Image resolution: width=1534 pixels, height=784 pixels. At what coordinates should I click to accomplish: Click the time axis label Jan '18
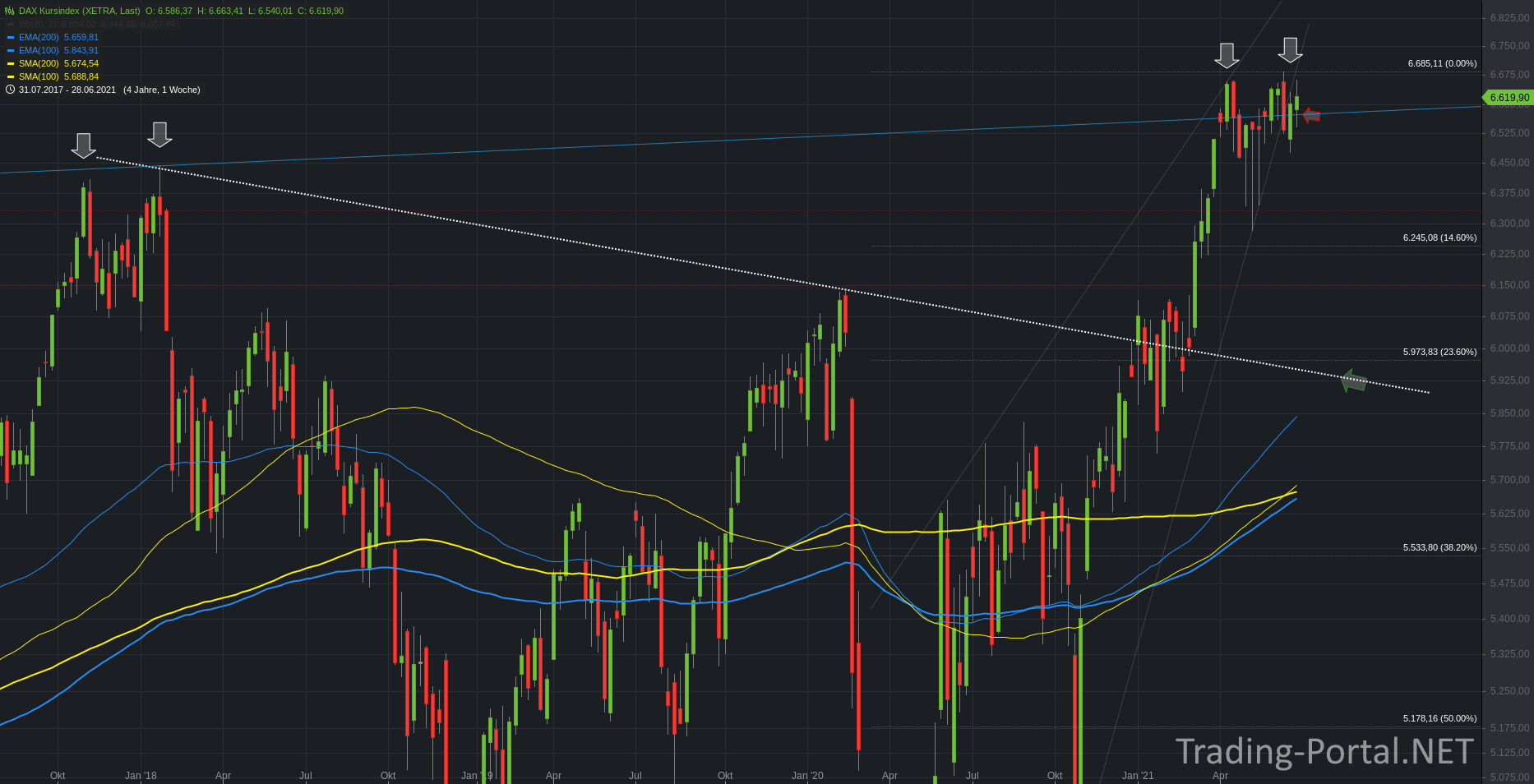tap(141, 776)
